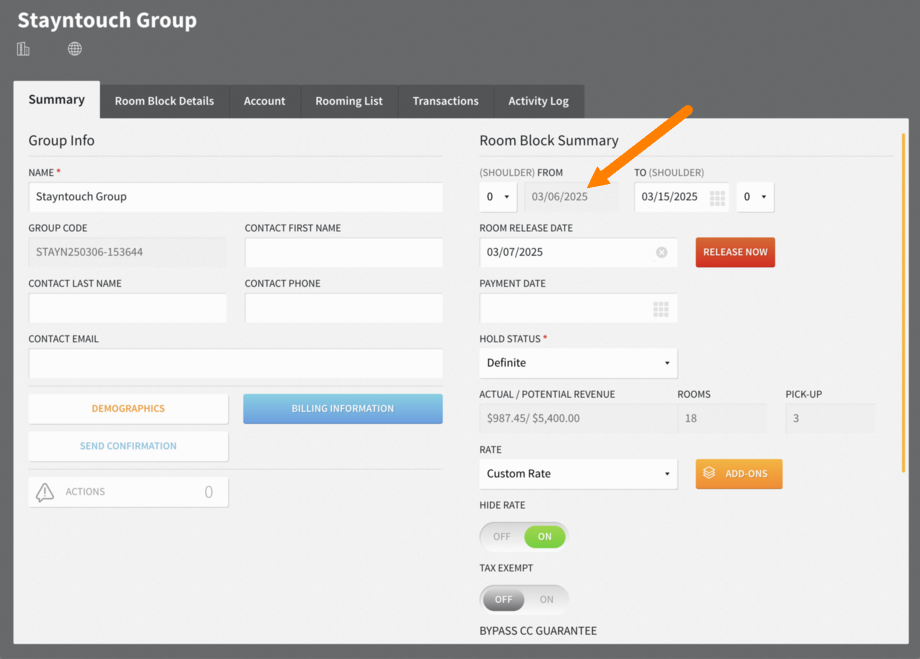Click the globe icon under Stayntouch Group
920x659 pixels.
(75, 49)
